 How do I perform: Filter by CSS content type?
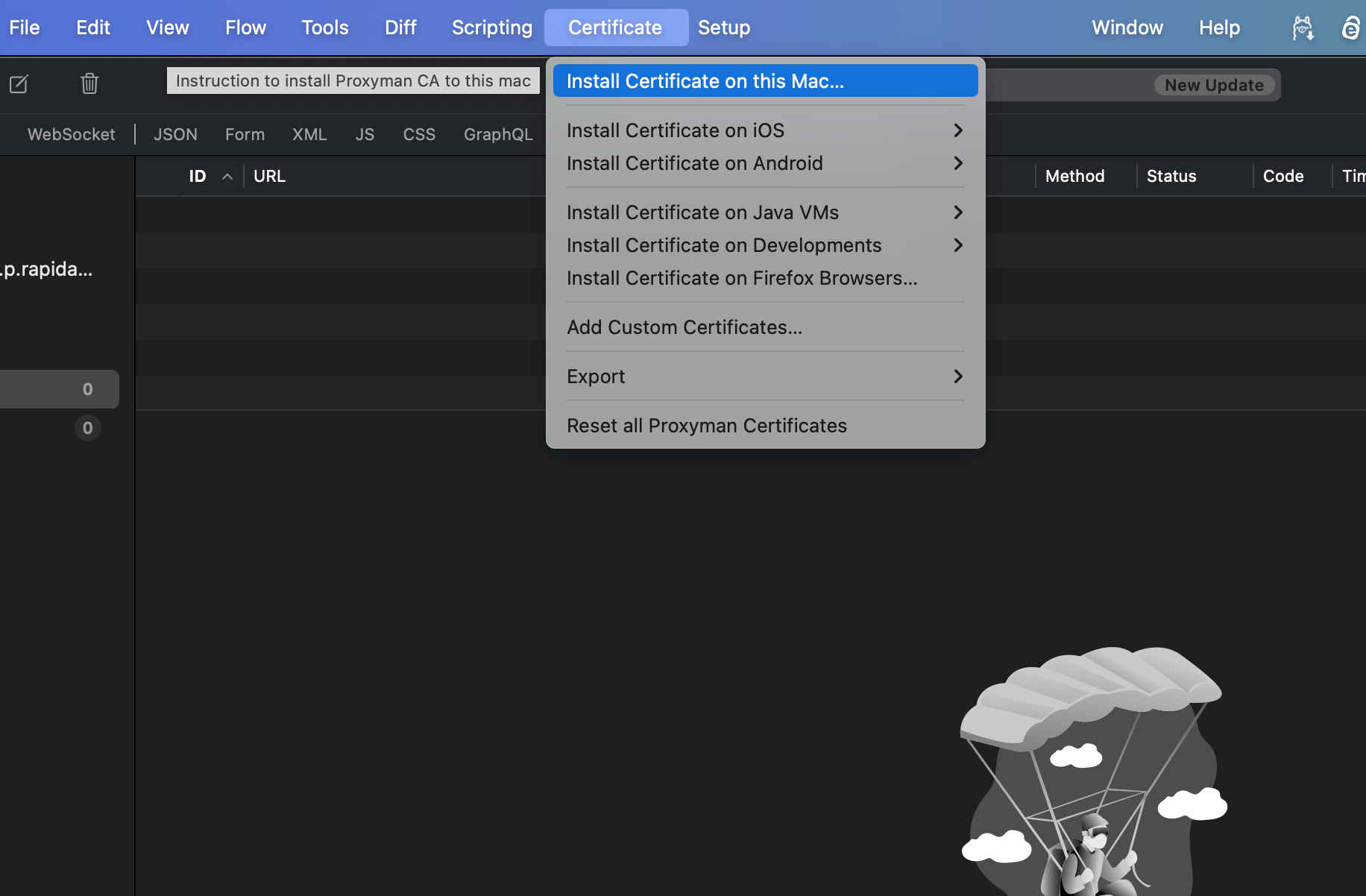click(x=419, y=134)
